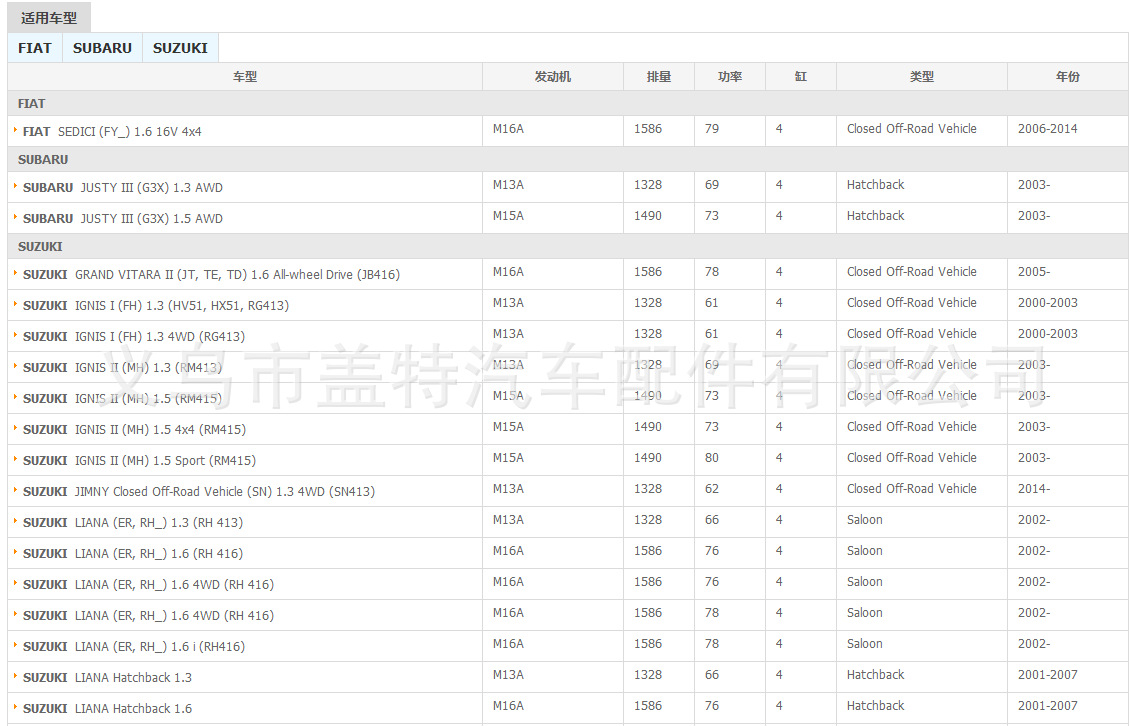This screenshot has width=1142, height=726.
Task: Select Hatchback type in JUSTY III 1.5 AWD row
Action: click(875, 216)
